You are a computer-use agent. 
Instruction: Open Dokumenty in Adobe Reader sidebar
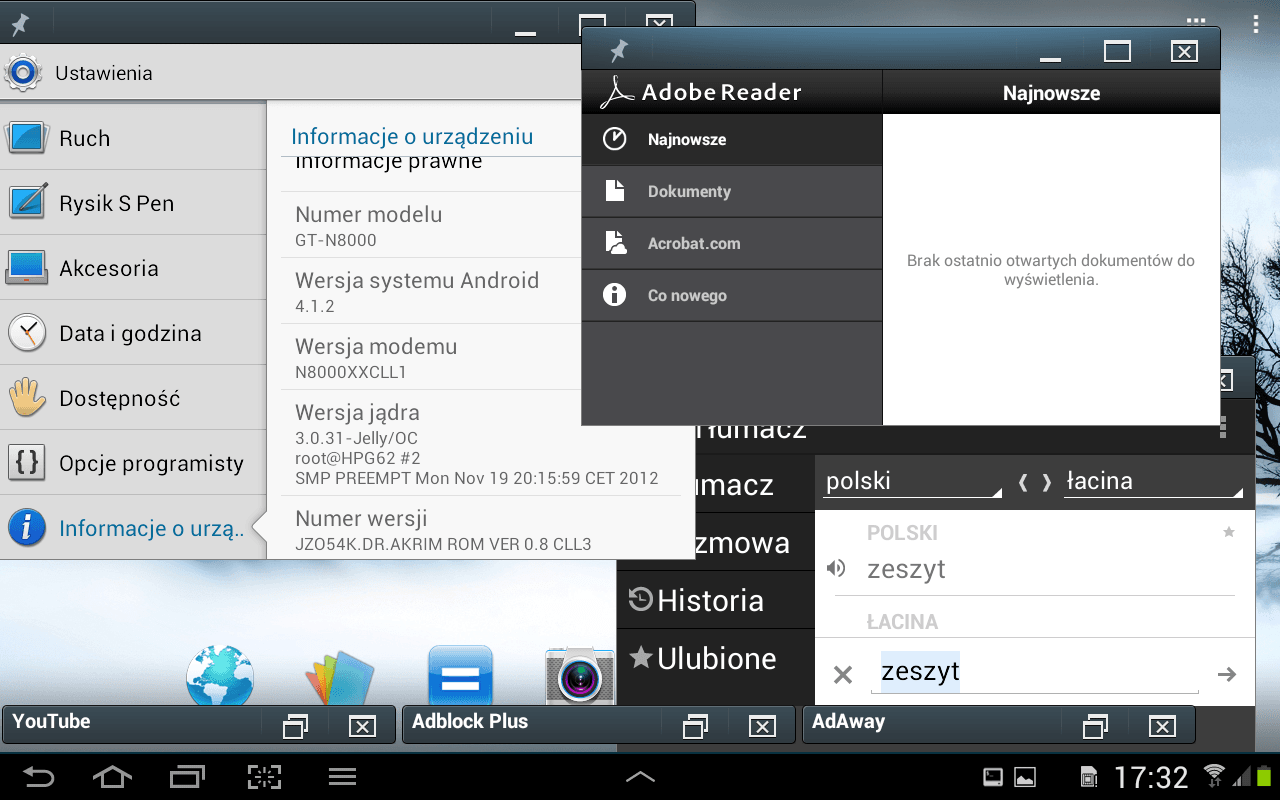(732, 192)
